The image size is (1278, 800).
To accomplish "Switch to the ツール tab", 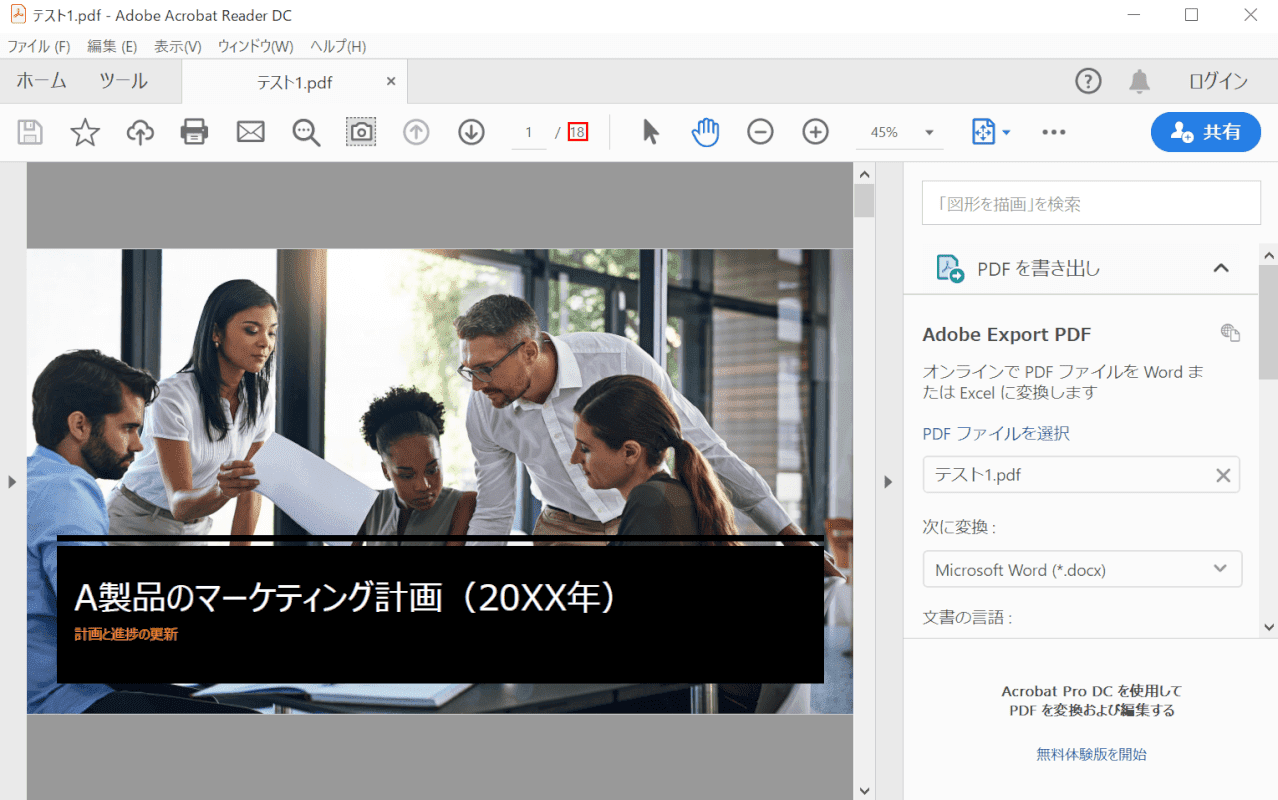I will (124, 81).
